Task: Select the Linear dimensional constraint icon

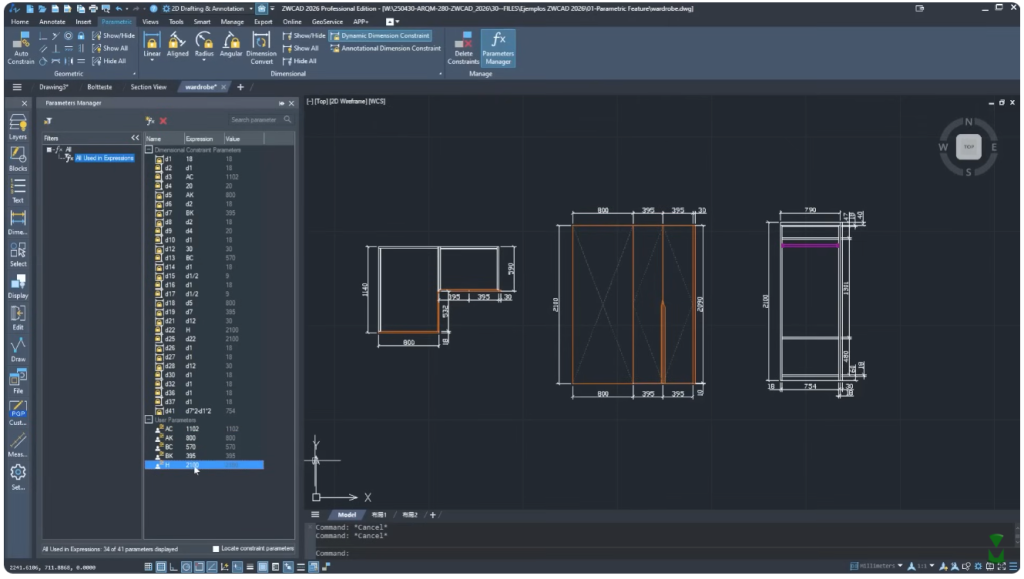Action: pyautogui.click(x=152, y=44)
